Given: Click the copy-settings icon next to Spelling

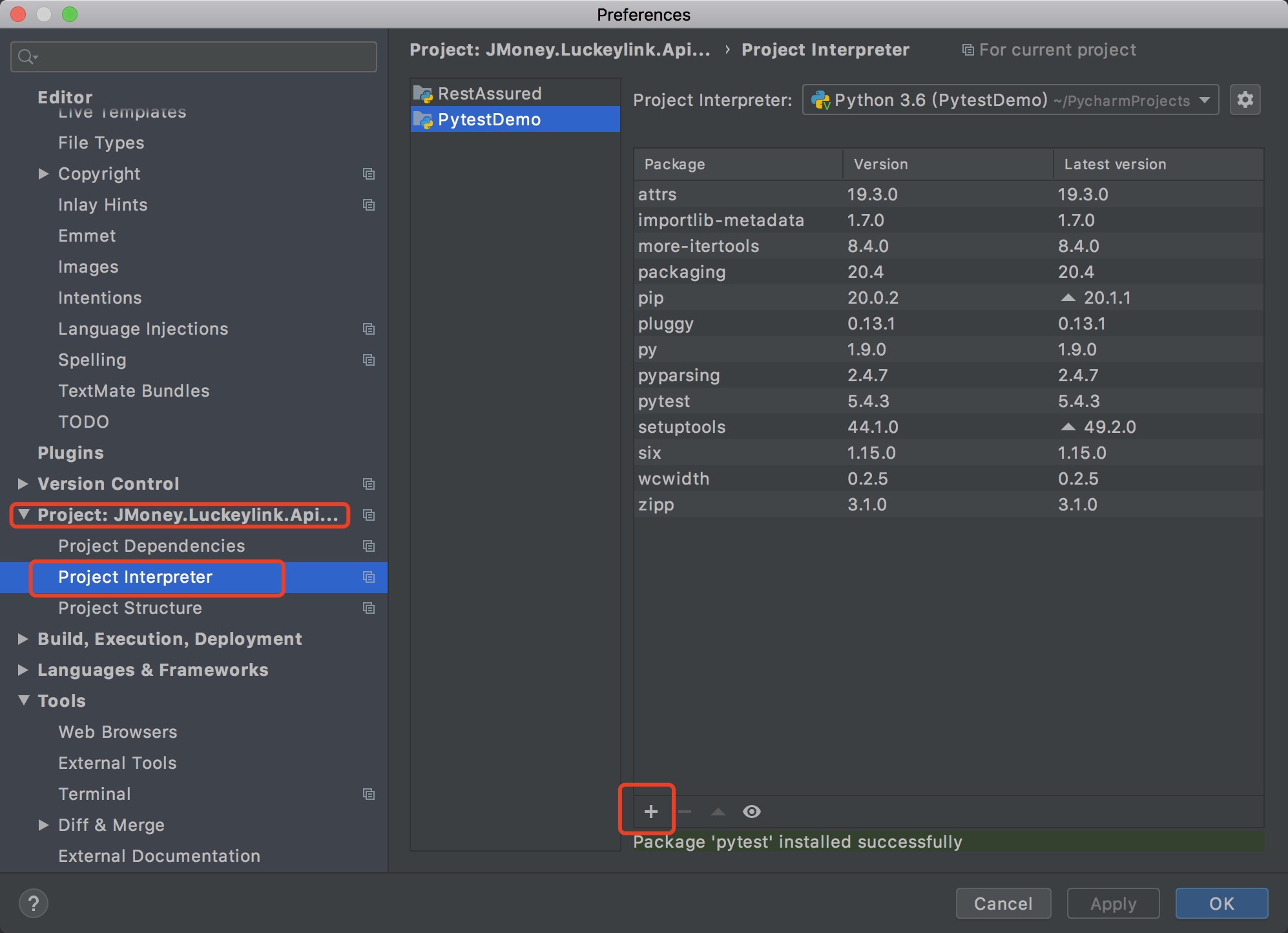Looking at the screenshot, I should tap(369, 360).
